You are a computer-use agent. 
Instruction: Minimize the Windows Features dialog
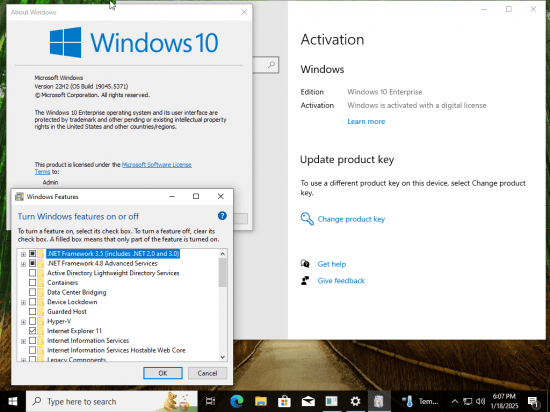pos(172,196)
